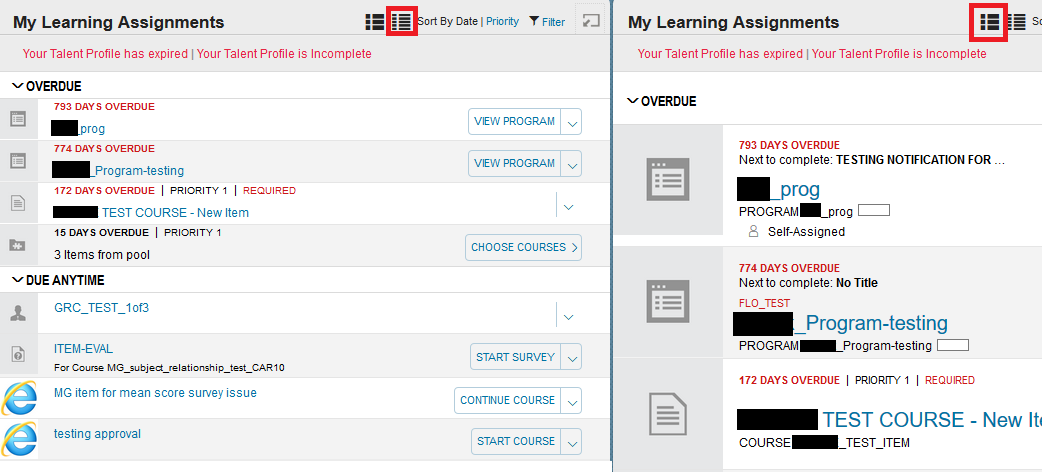Open the _Program-testing link in left panel

[138, 171]
